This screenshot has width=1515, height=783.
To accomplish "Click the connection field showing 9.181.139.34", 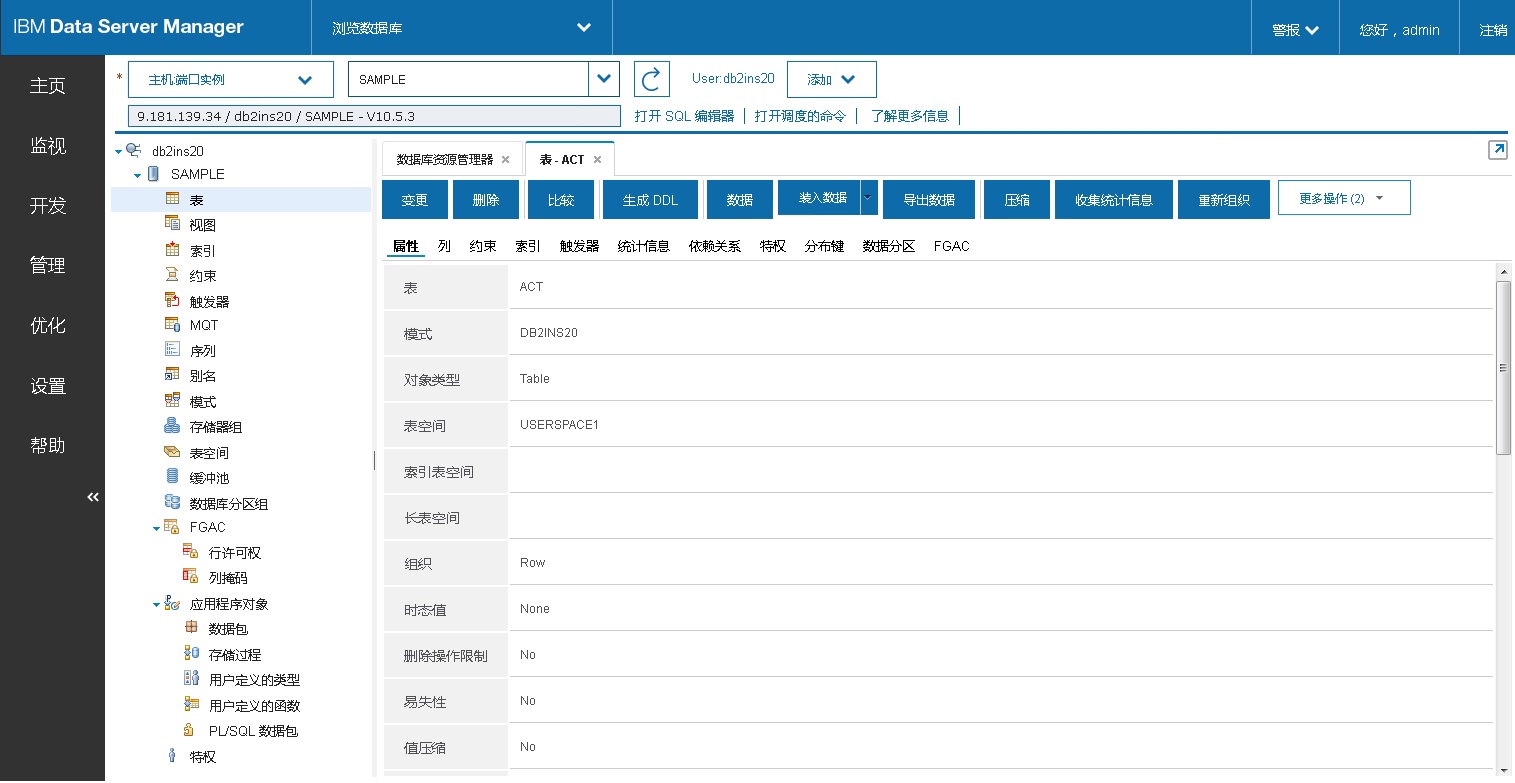I will (373, 115).
